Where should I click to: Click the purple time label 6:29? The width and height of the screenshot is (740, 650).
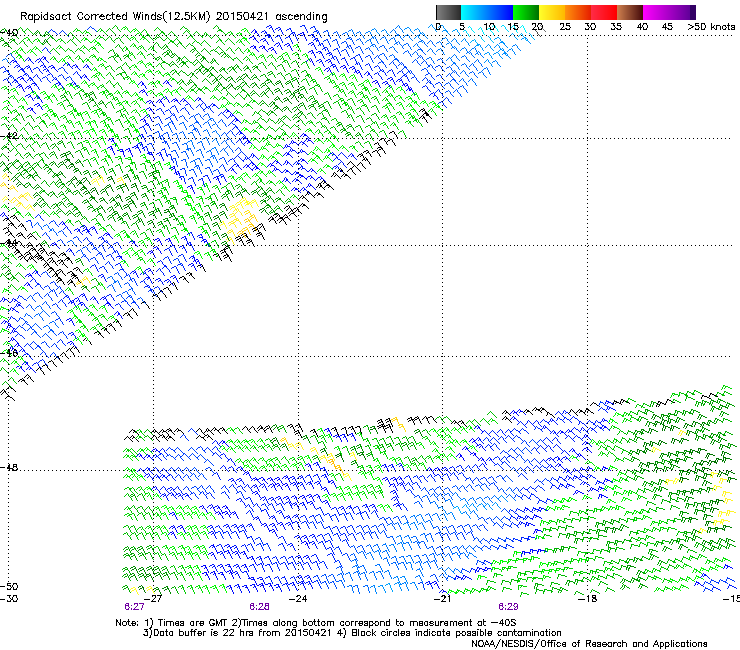[x=508, y=607]
